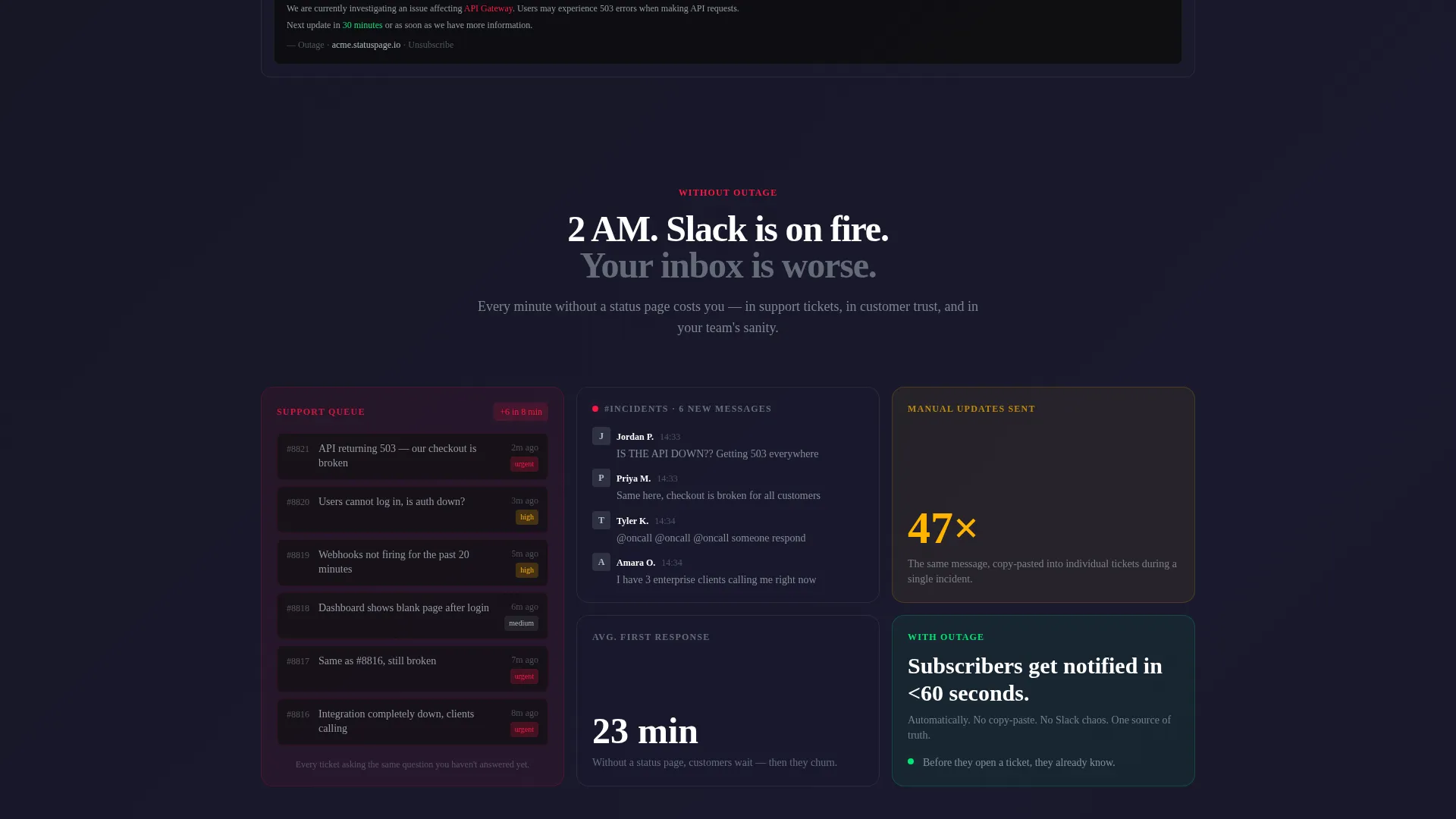
Task: Click the WITH OUTAGE green label
Action: pyautogui.click(x=946, y=637)
